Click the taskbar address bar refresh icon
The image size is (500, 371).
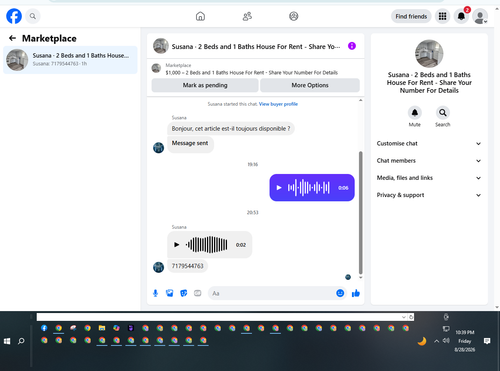click(411, 317)
